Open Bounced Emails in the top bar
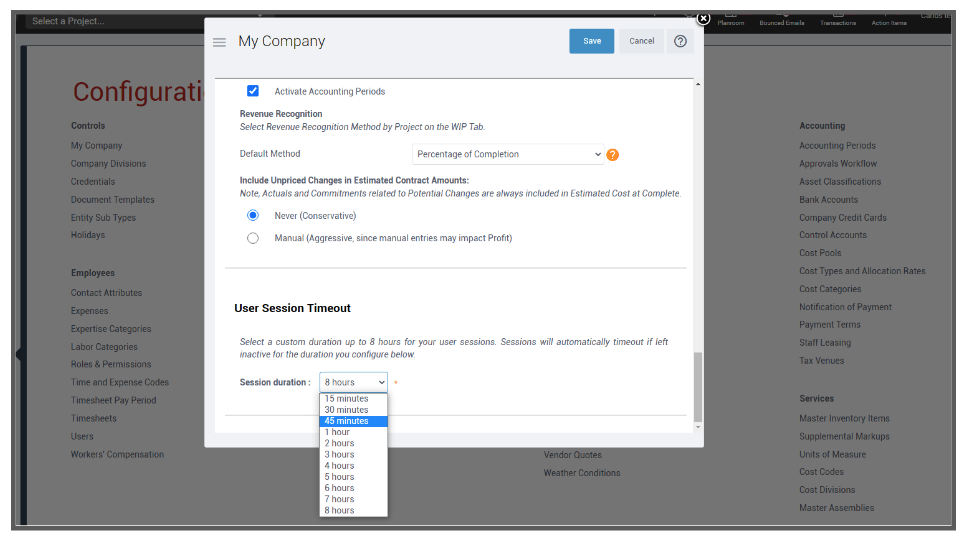This screenshot has width=963, height=541. point(781,18)
